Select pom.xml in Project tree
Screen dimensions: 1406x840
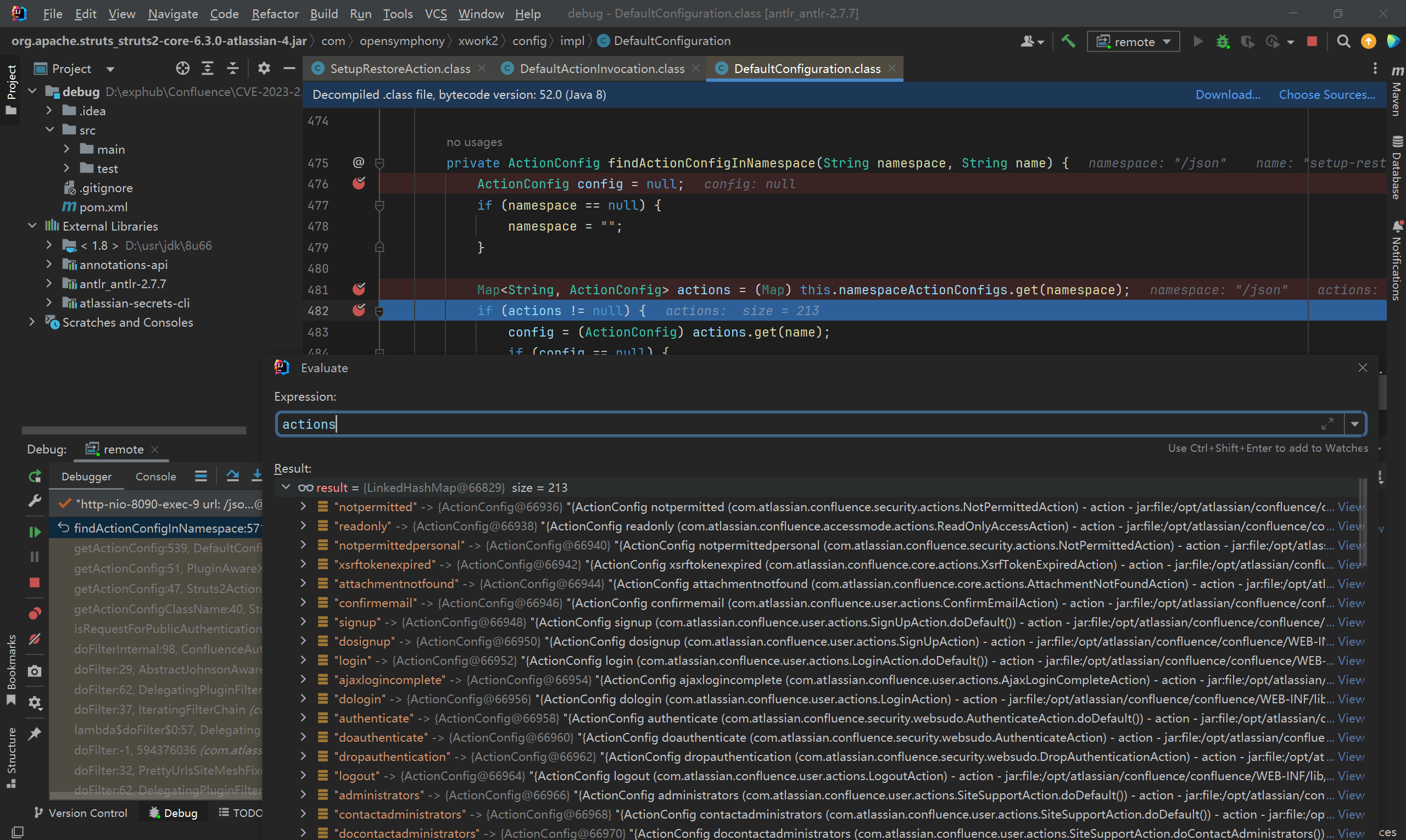tap(103, 206)
